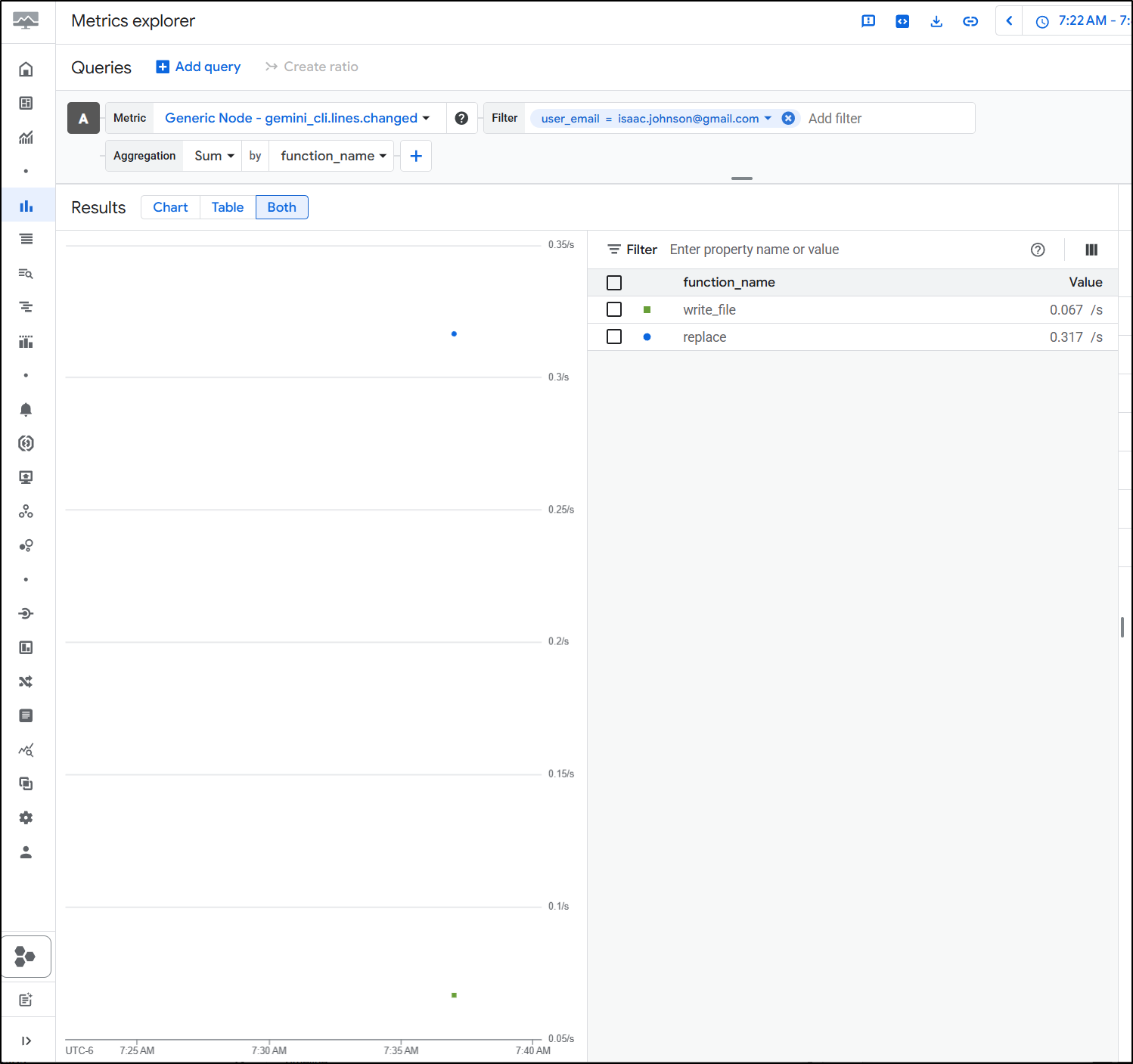Open the feedback icon in header

click(x=868, y=21)
